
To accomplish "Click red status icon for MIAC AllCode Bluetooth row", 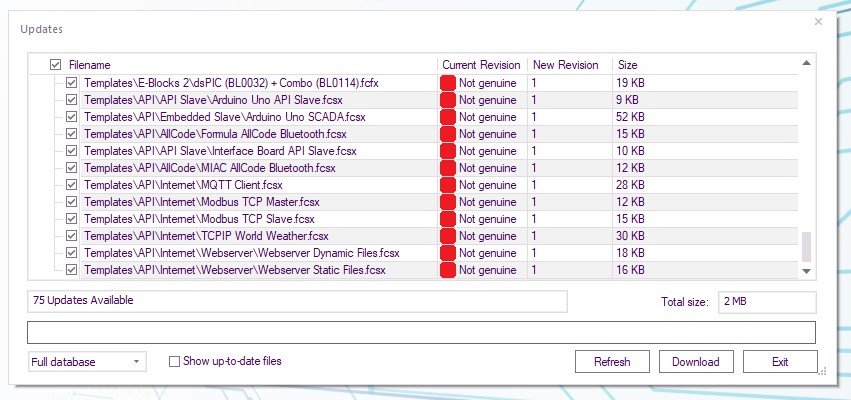I will click(448, 168).
